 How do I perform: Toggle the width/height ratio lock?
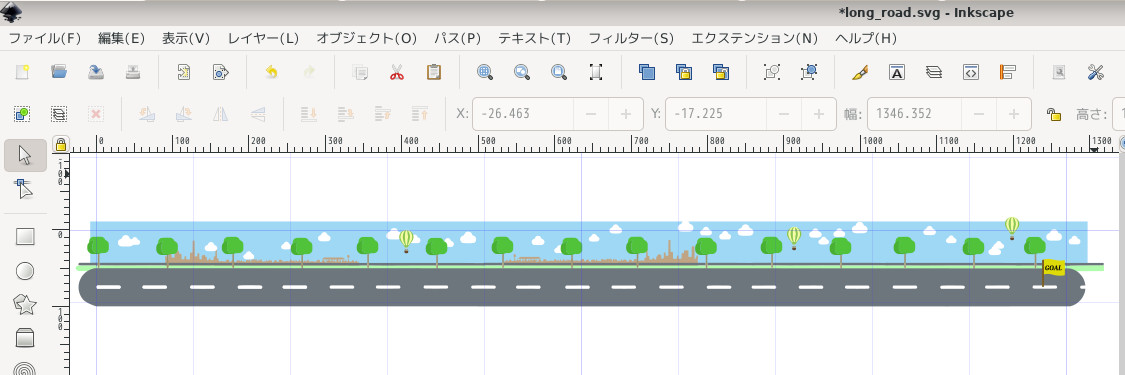[x=1053, y=114]
